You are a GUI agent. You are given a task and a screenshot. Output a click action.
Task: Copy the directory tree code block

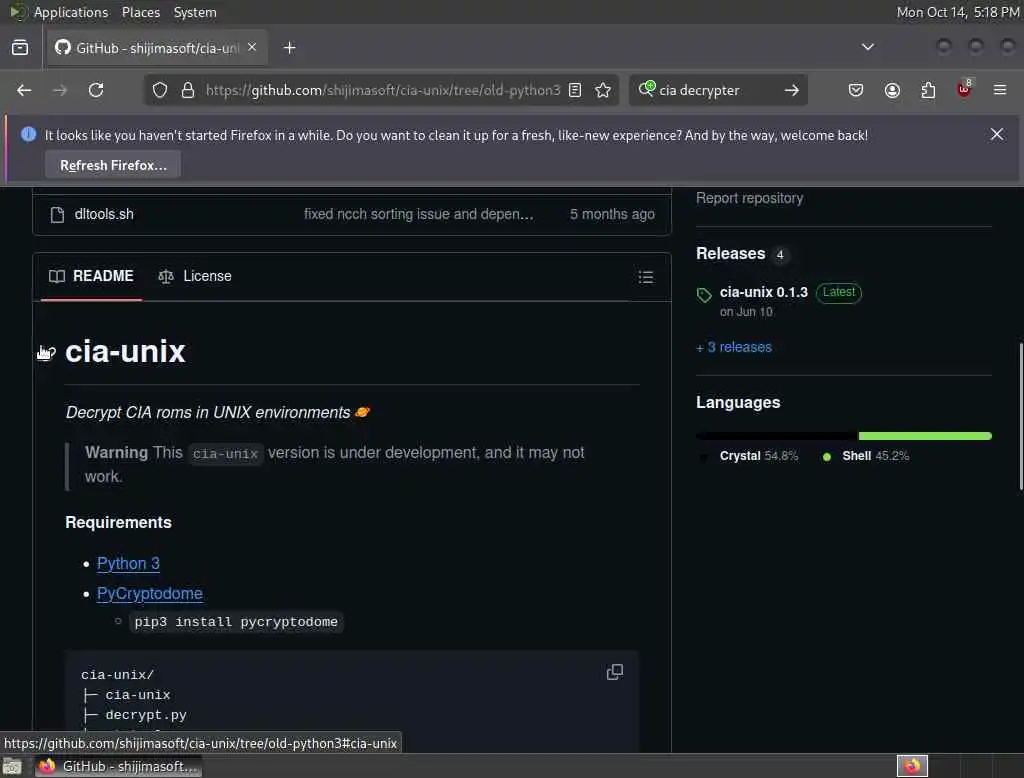[615, 672]
